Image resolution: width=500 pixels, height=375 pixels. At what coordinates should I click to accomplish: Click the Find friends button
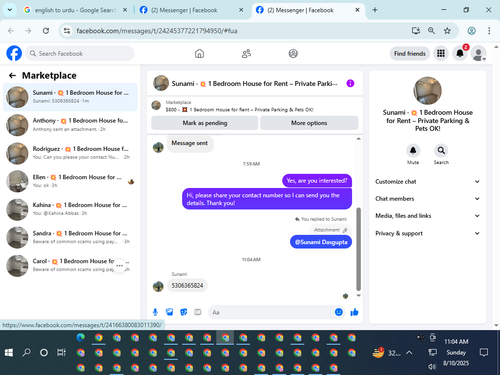tap(410, 53)
